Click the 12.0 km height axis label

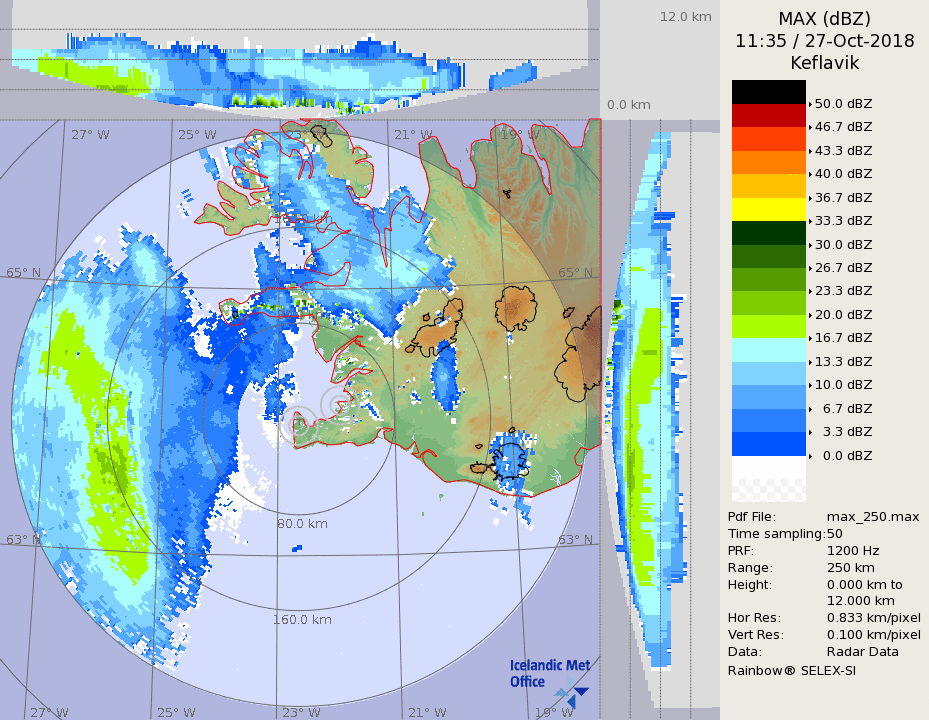[685, 16]
